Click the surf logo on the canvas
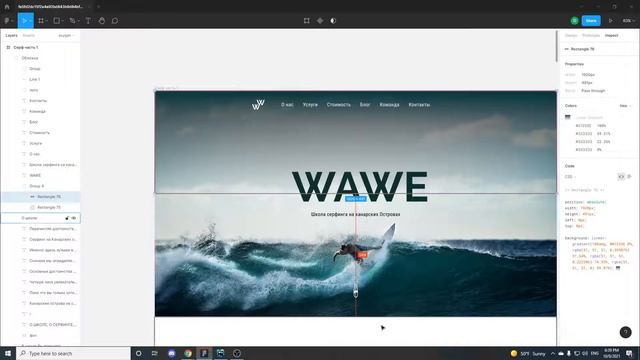Viewport: 640px width, 360px height. pyautogui.click(x=258, y=104)
